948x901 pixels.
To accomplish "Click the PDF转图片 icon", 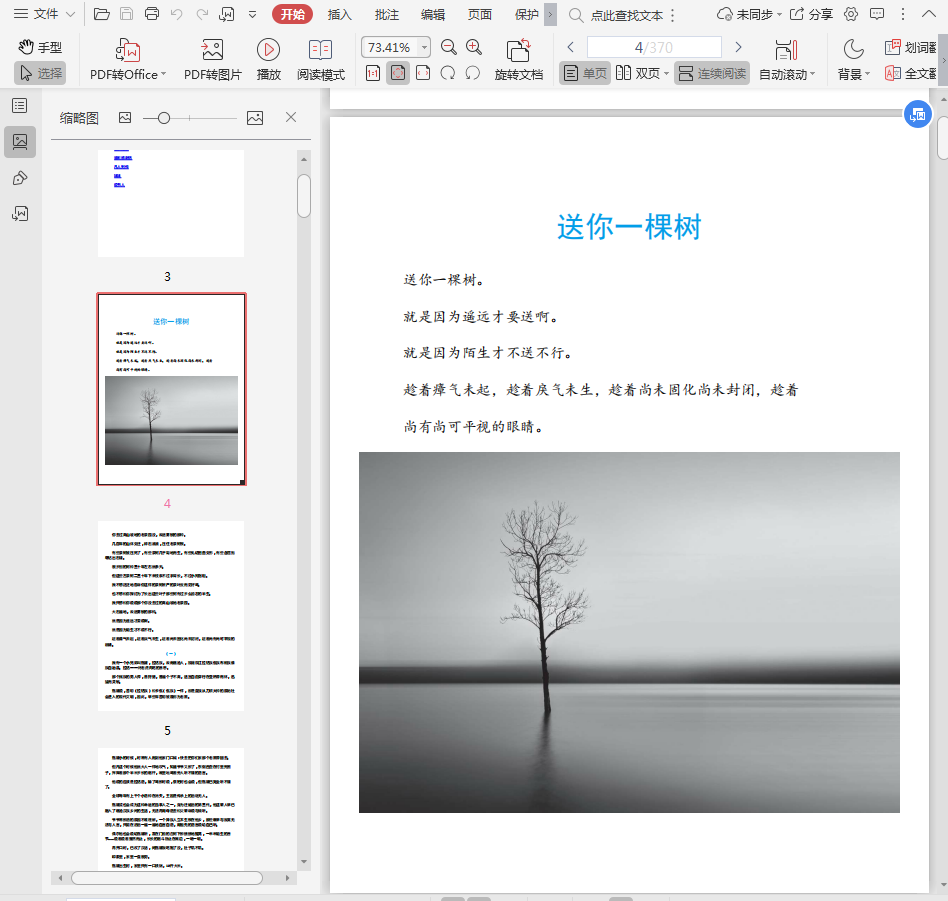I will click(212, 50).
